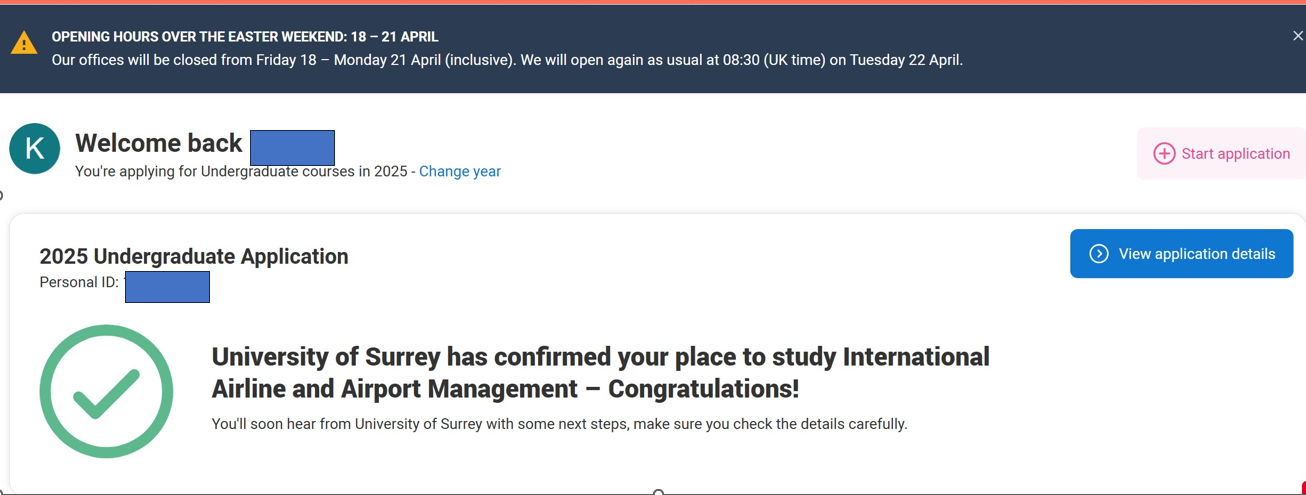Click the redacted name beside Welcome back
1306x495 pixels.
pyautogui.click(x=292, y=147)
